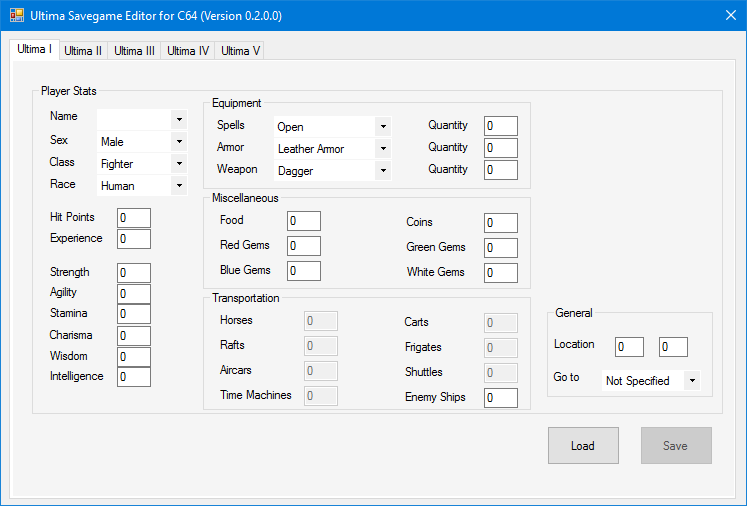Select the Wisdom input field
This screenshot has height=506, width=747.
134,357
